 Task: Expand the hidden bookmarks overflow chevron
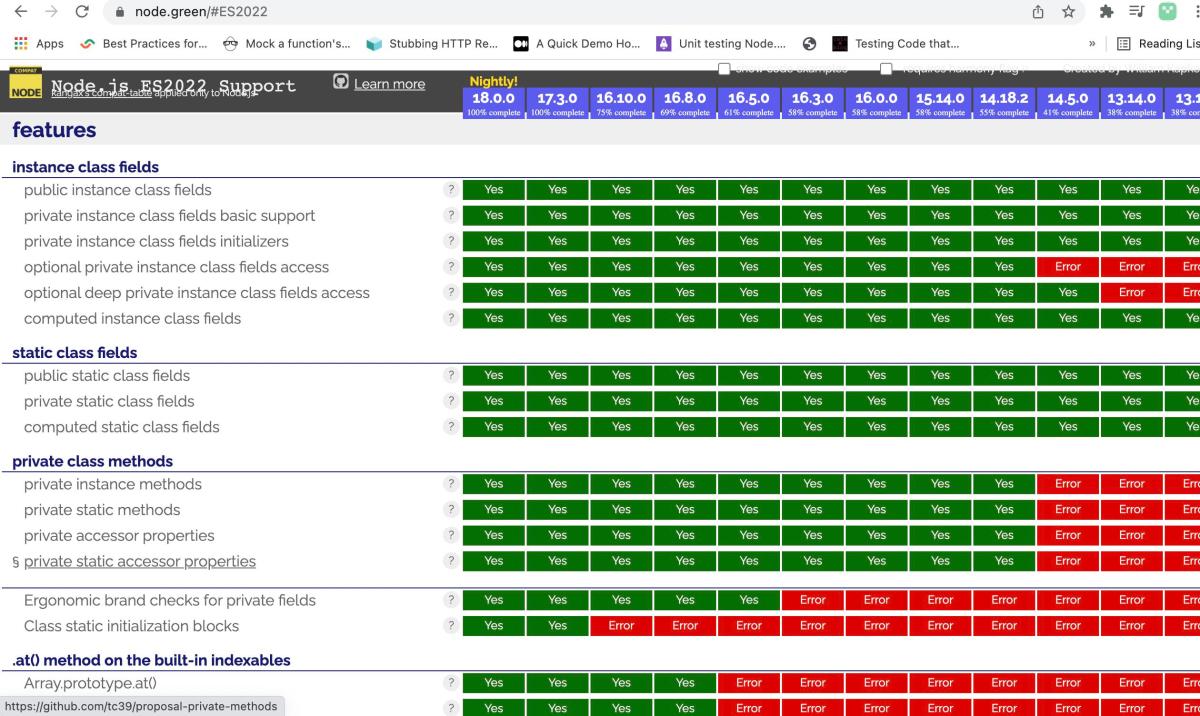pos(1091,43)
